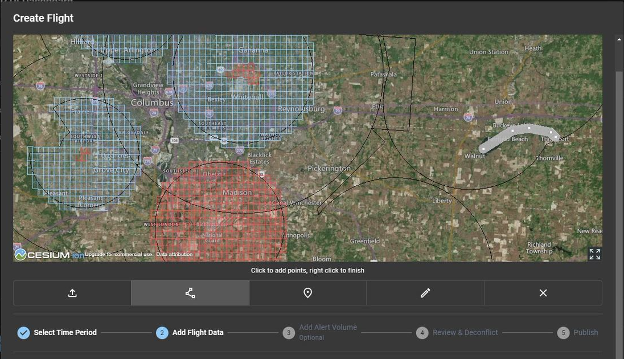Click the white flight path start point near Walnut

click(x=483, y=150)
